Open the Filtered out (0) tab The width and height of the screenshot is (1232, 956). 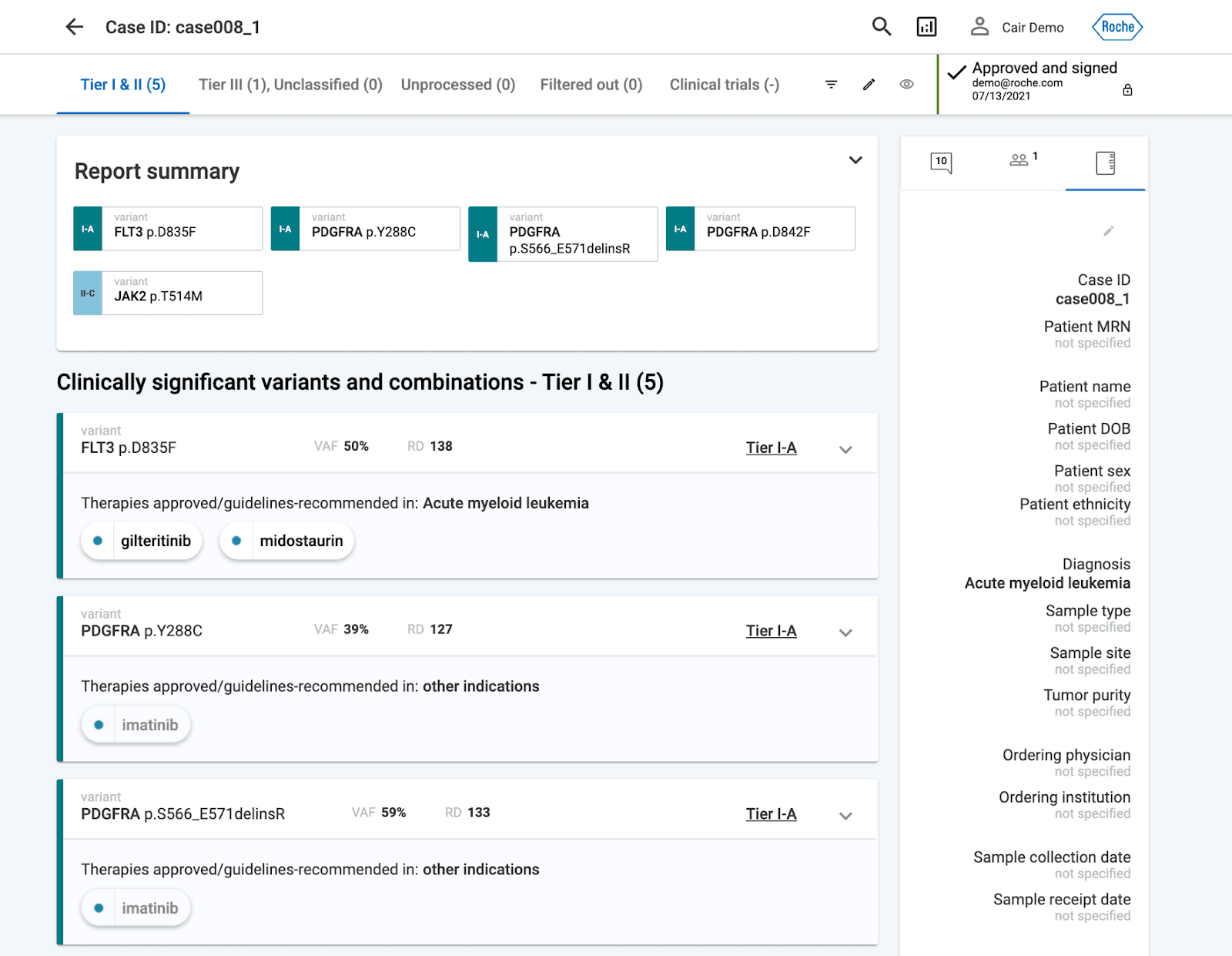tap(591, 85)
